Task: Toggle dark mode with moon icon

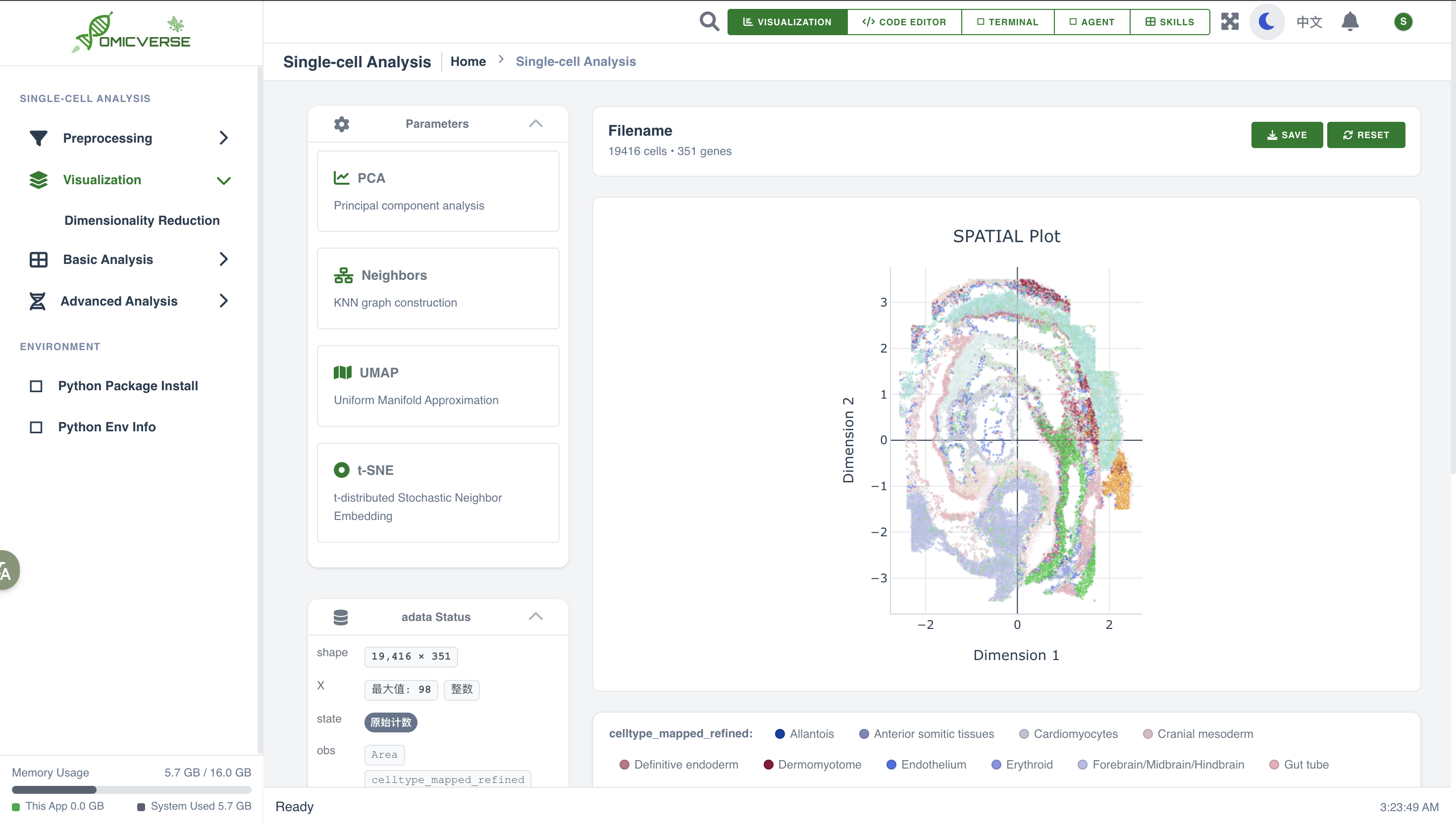Action: 1267,21
